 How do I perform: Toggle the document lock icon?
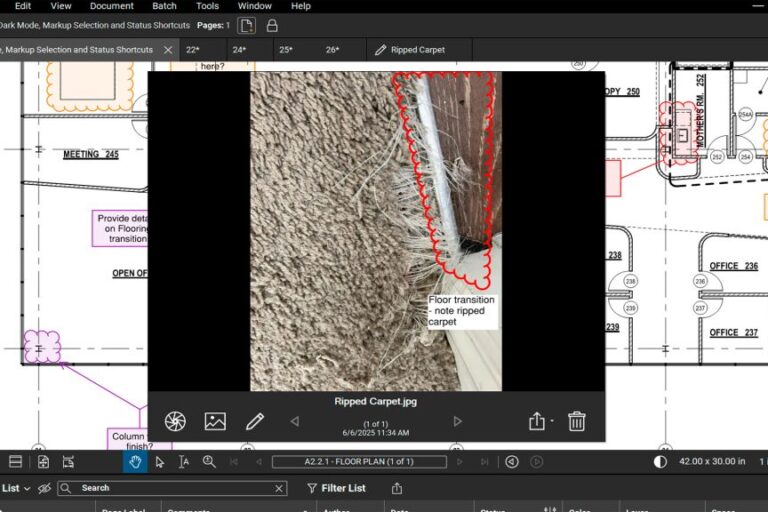[x=272, y=25]
